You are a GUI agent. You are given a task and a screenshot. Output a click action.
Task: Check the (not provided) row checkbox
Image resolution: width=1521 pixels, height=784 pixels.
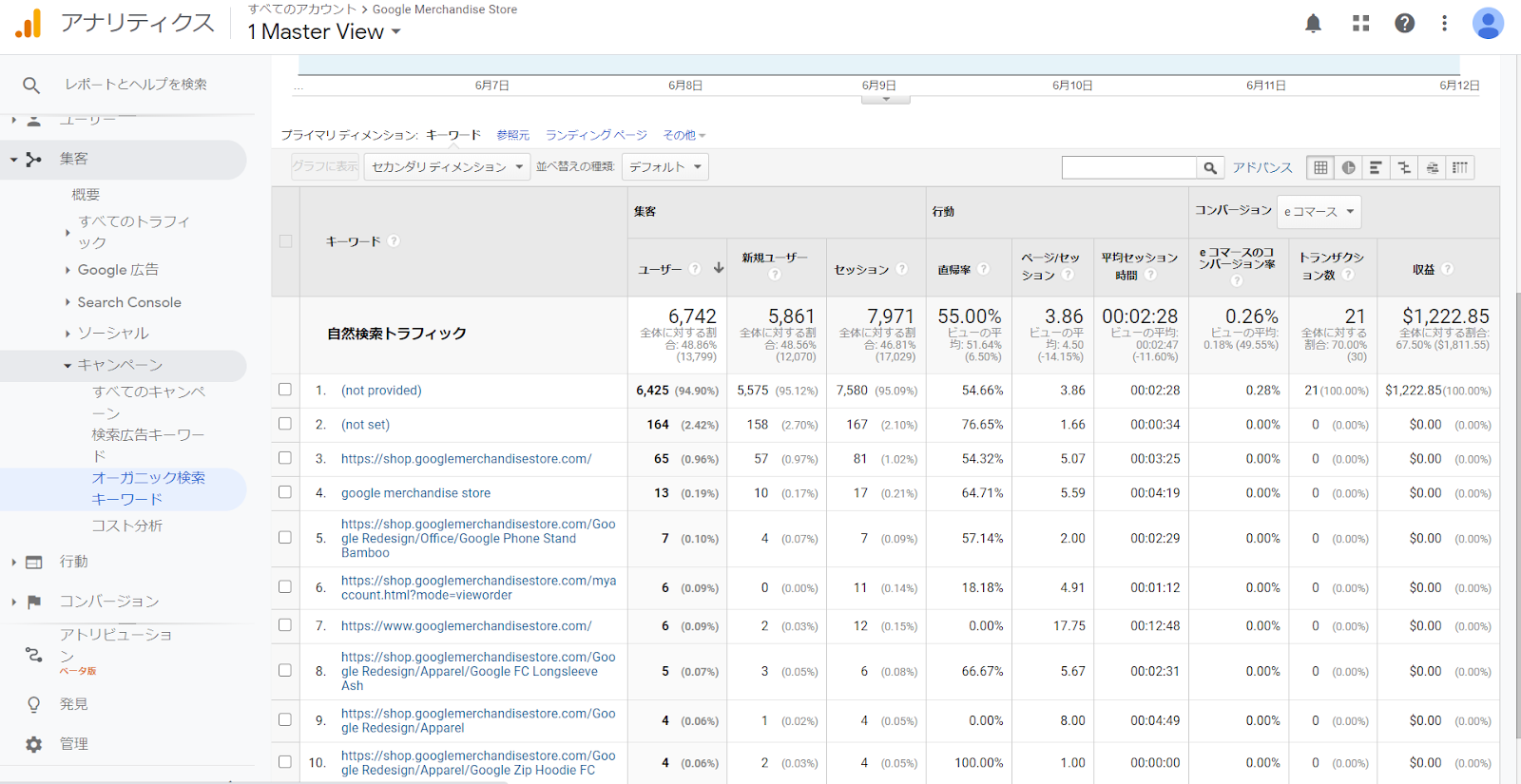[x=285, y=390]
